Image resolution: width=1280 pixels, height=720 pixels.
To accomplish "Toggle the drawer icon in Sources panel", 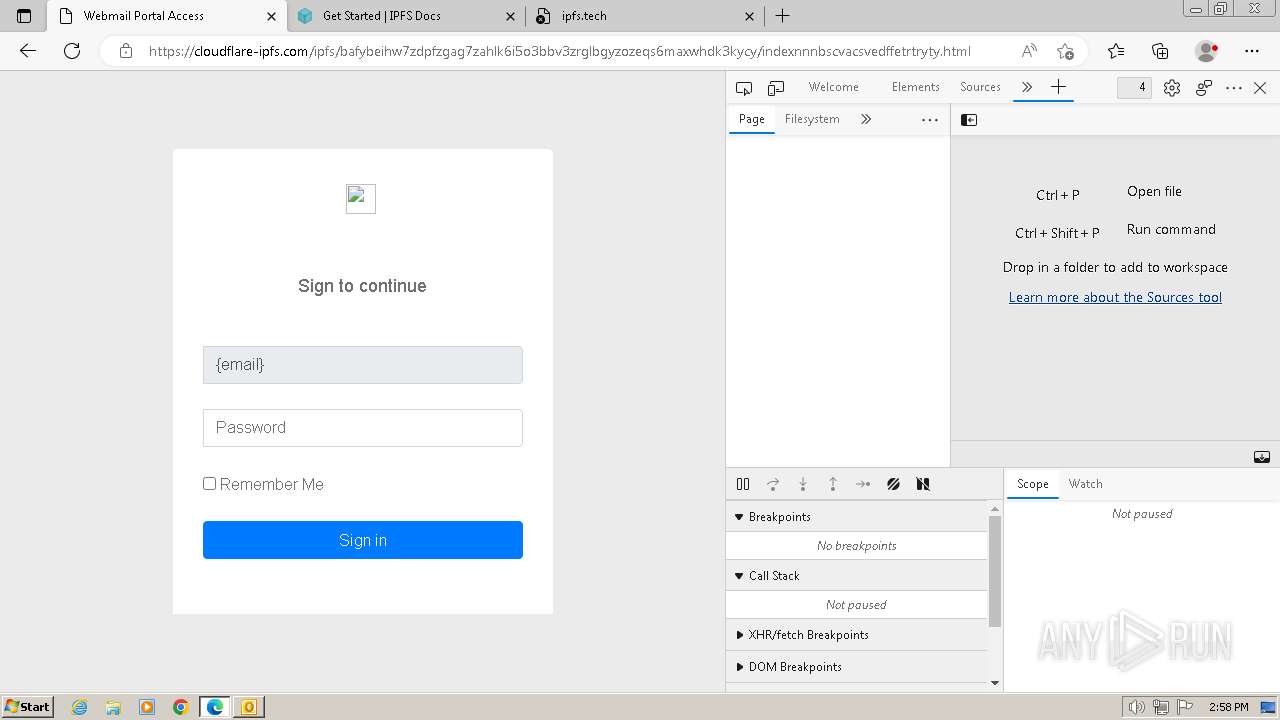I will [x=1262, y=457].
